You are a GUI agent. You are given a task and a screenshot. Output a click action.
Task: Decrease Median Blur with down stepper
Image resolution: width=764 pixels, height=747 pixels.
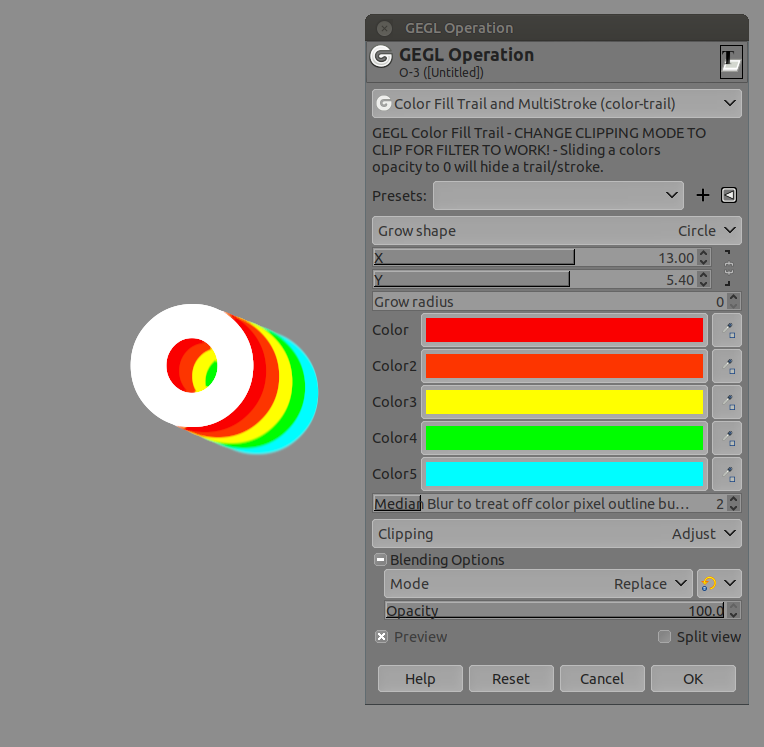[734, 508]
